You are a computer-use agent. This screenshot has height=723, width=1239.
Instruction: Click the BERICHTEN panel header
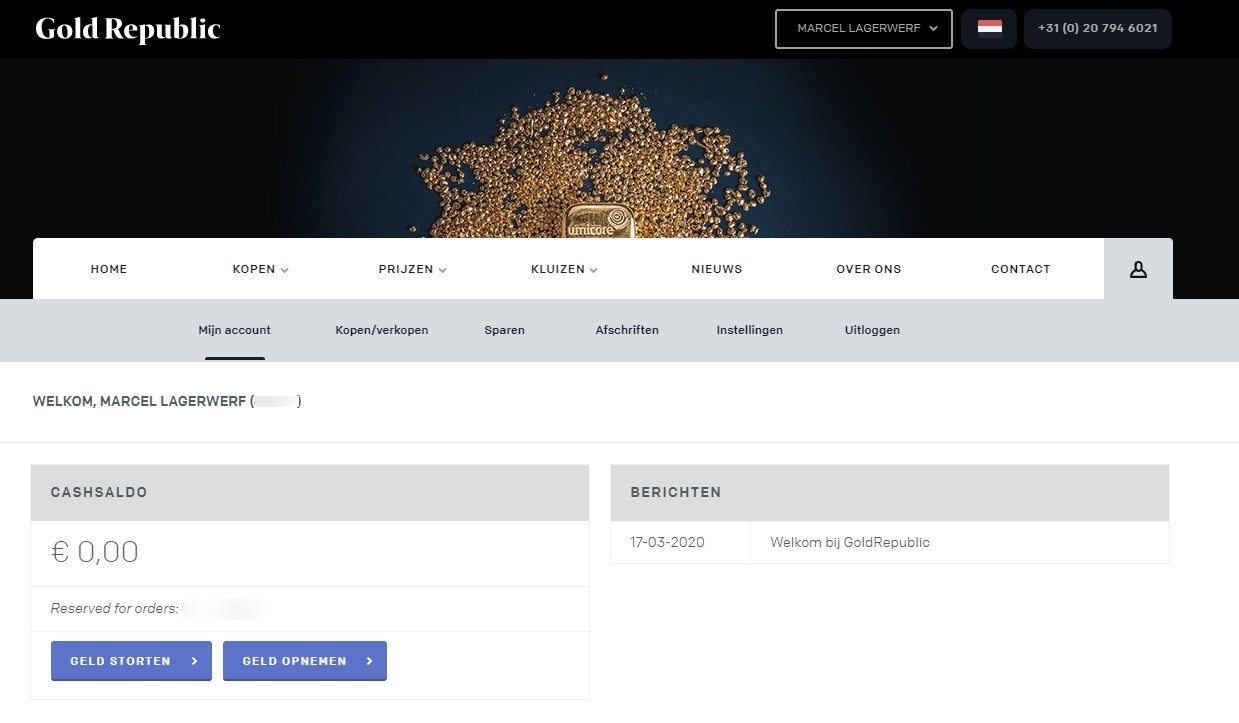pos(890,493)
